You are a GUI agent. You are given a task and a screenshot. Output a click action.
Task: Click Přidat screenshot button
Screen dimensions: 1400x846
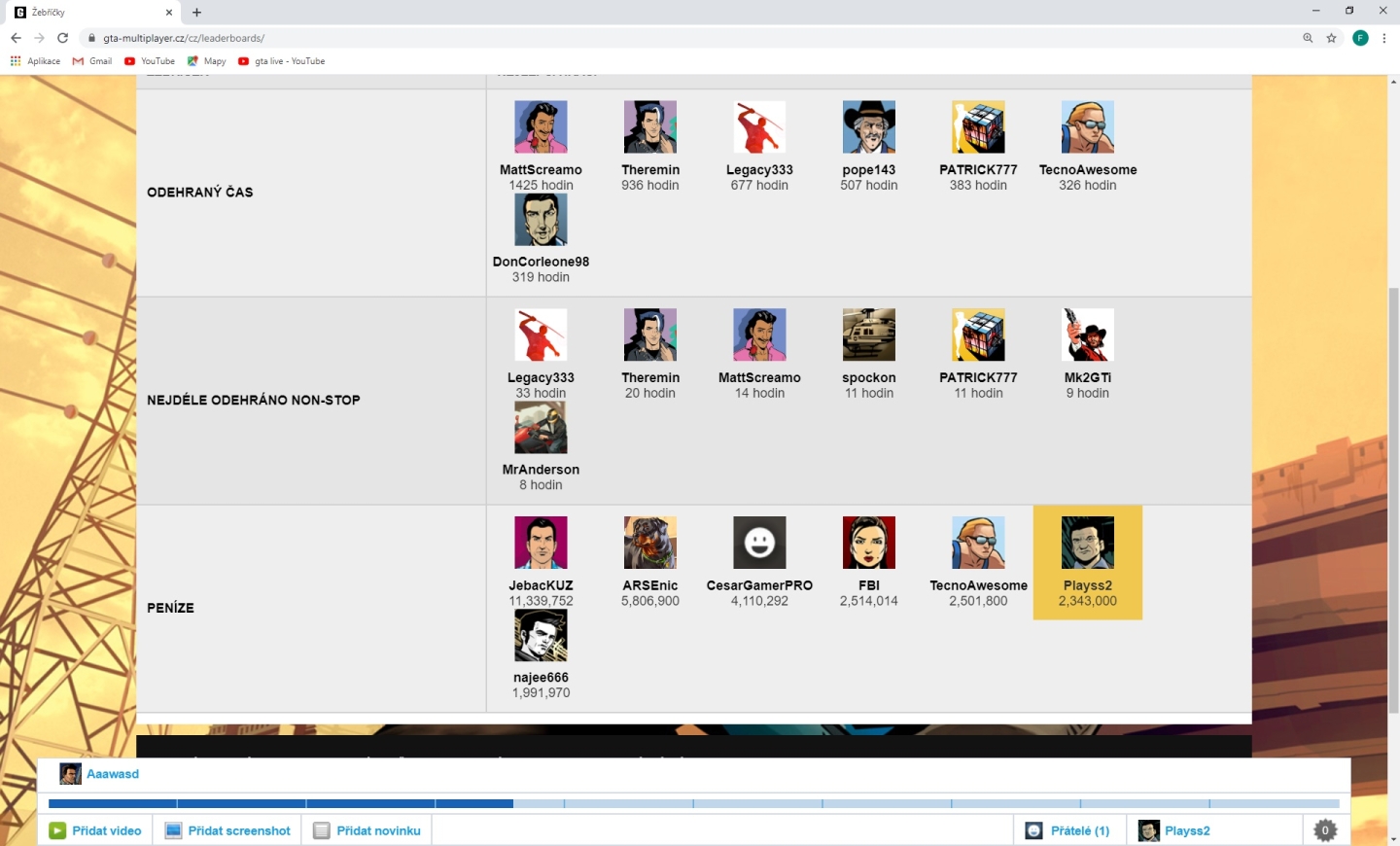coord(227,830)
